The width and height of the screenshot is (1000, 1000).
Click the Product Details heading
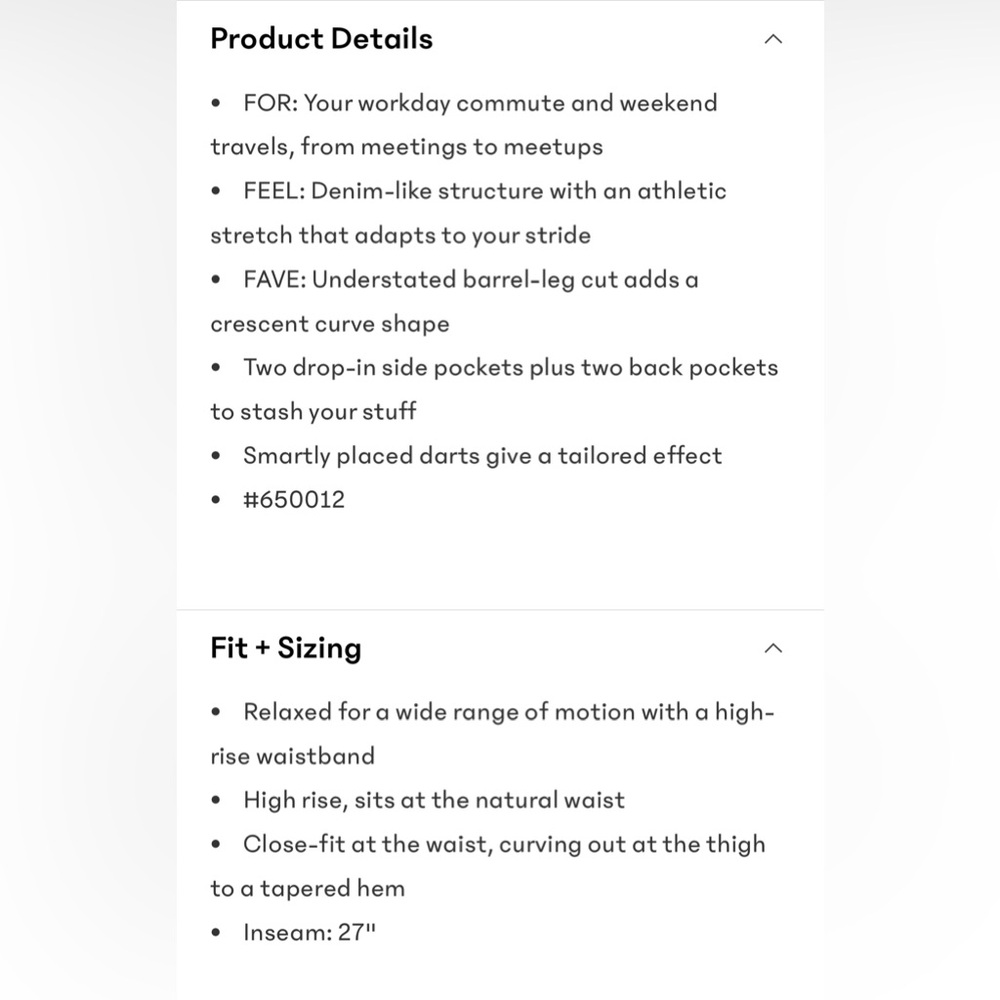coord(321,38)
